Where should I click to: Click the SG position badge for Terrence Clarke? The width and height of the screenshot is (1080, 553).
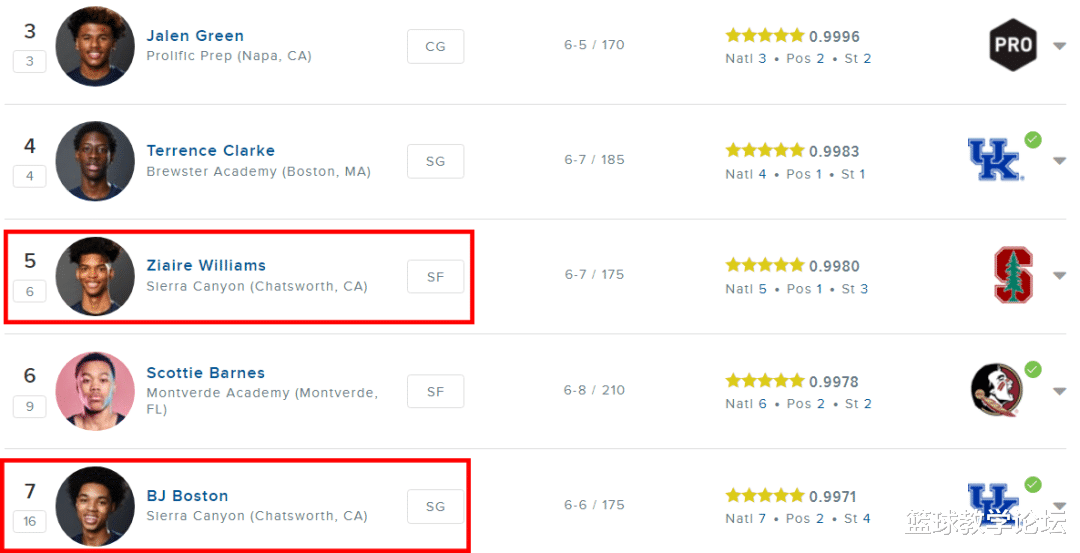coord(435,161)
